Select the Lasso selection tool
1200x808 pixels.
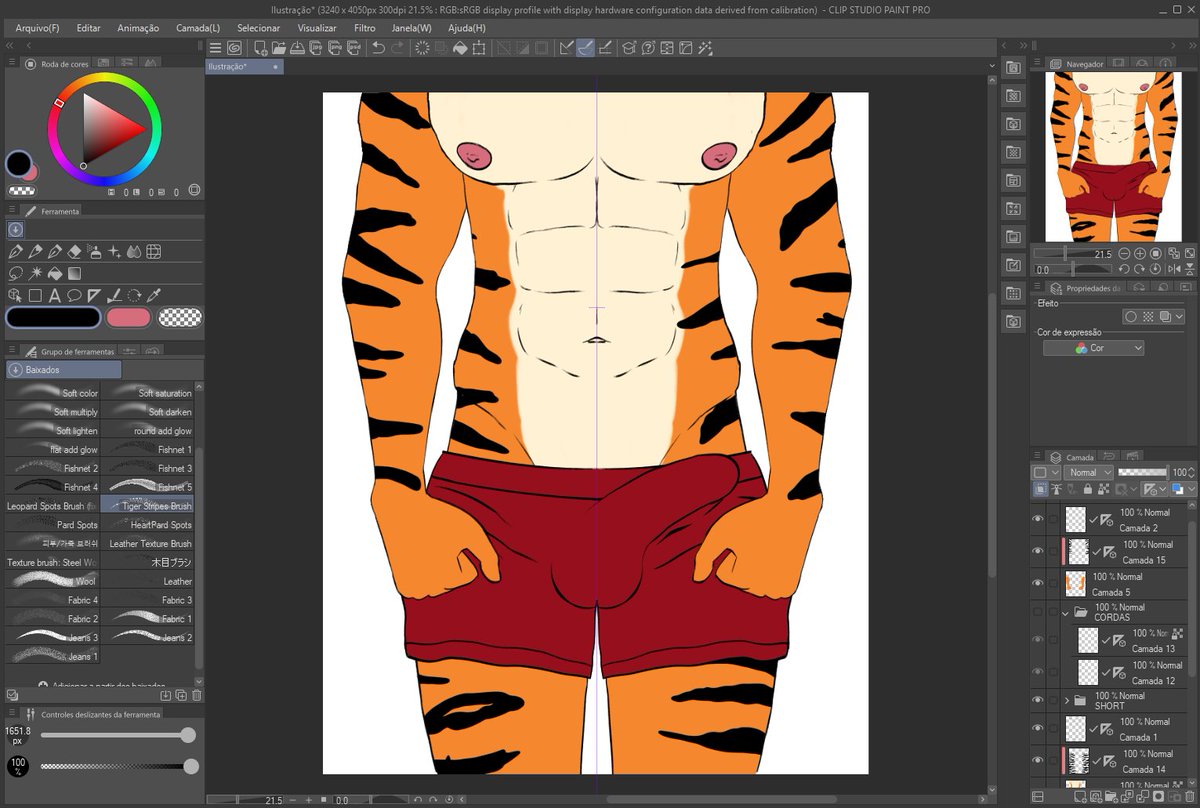(x=16, y=273)
